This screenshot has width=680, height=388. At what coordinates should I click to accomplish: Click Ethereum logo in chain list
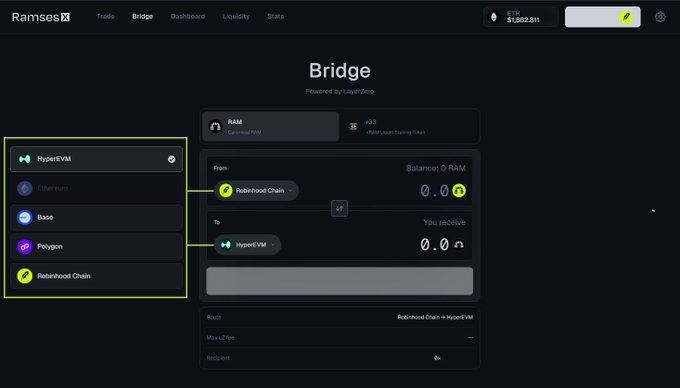tap(25, 188)
